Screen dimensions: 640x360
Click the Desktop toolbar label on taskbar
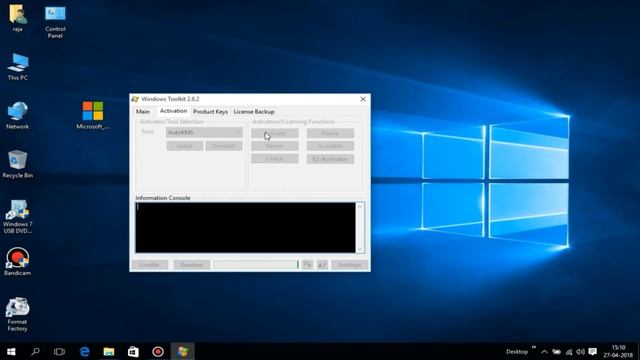click(517, 352)
